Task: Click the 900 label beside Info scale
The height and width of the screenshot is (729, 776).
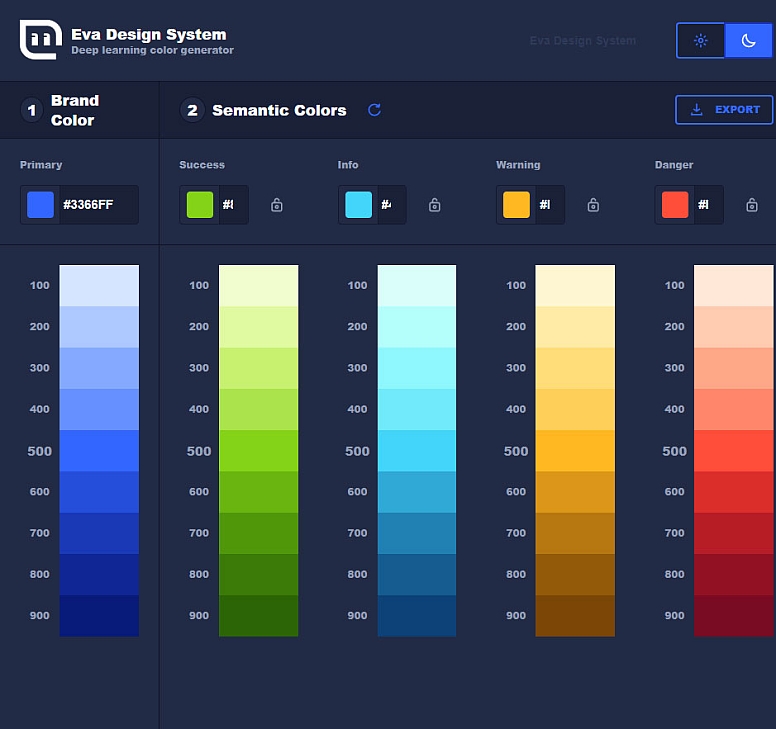Action: pyautogui.click(x=357, y=616)
